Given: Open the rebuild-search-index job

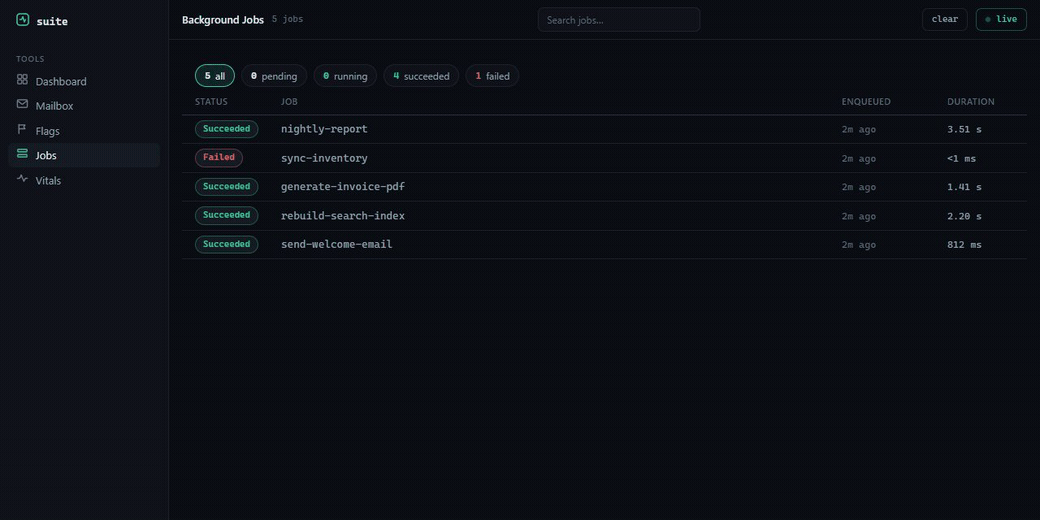Looking at the screenshot, I should tap(604, 216).
